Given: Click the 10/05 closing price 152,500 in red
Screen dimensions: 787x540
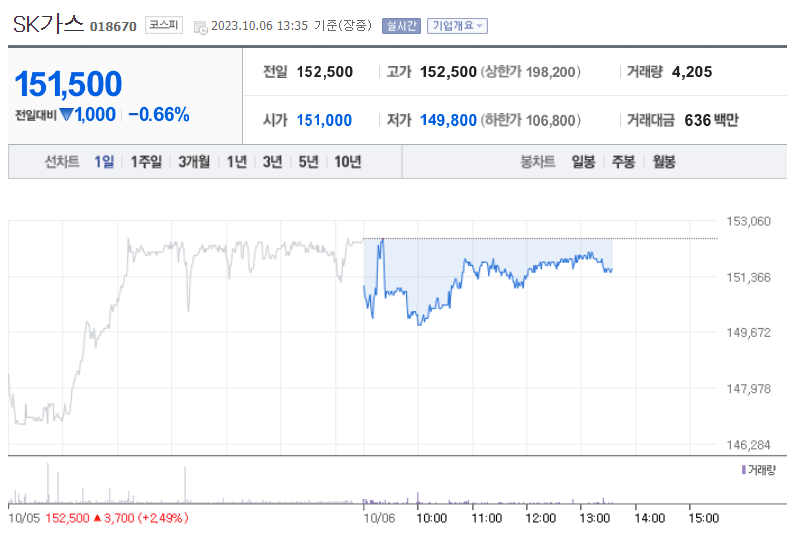Looking at the screenshot, I should point(67,518).
